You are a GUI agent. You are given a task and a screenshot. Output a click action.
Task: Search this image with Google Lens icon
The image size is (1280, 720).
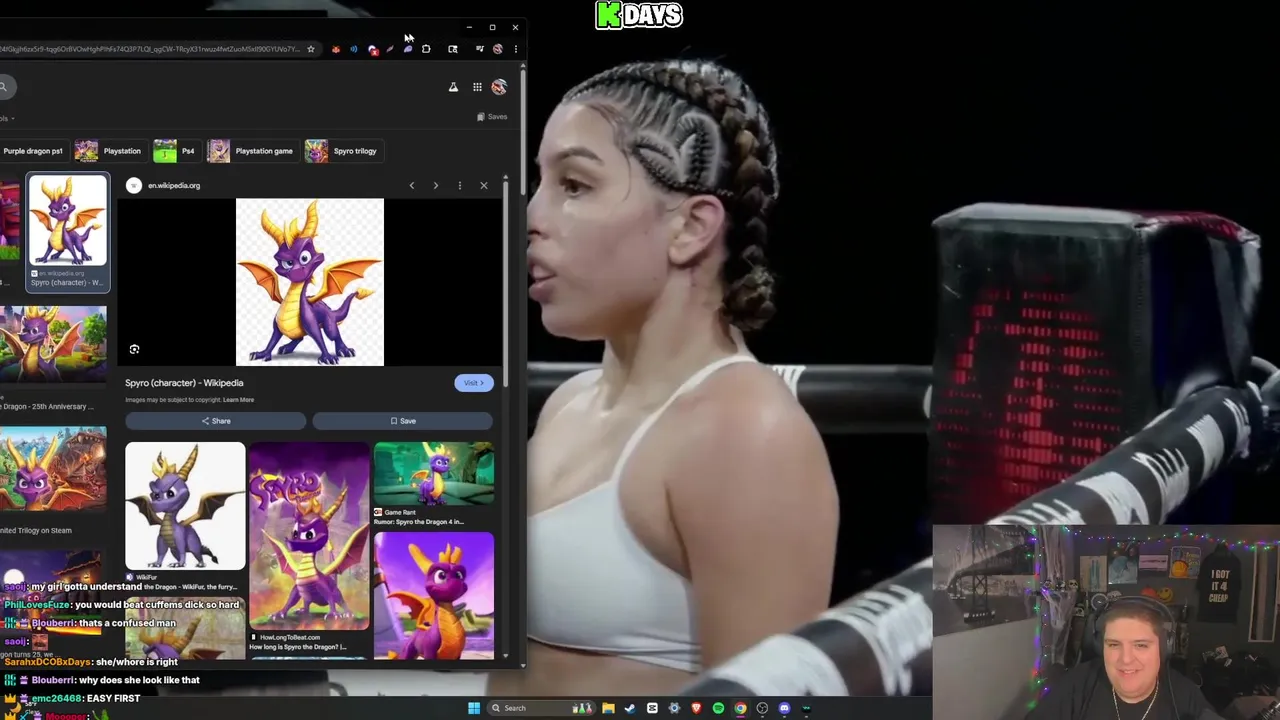(x=134, y=349)
